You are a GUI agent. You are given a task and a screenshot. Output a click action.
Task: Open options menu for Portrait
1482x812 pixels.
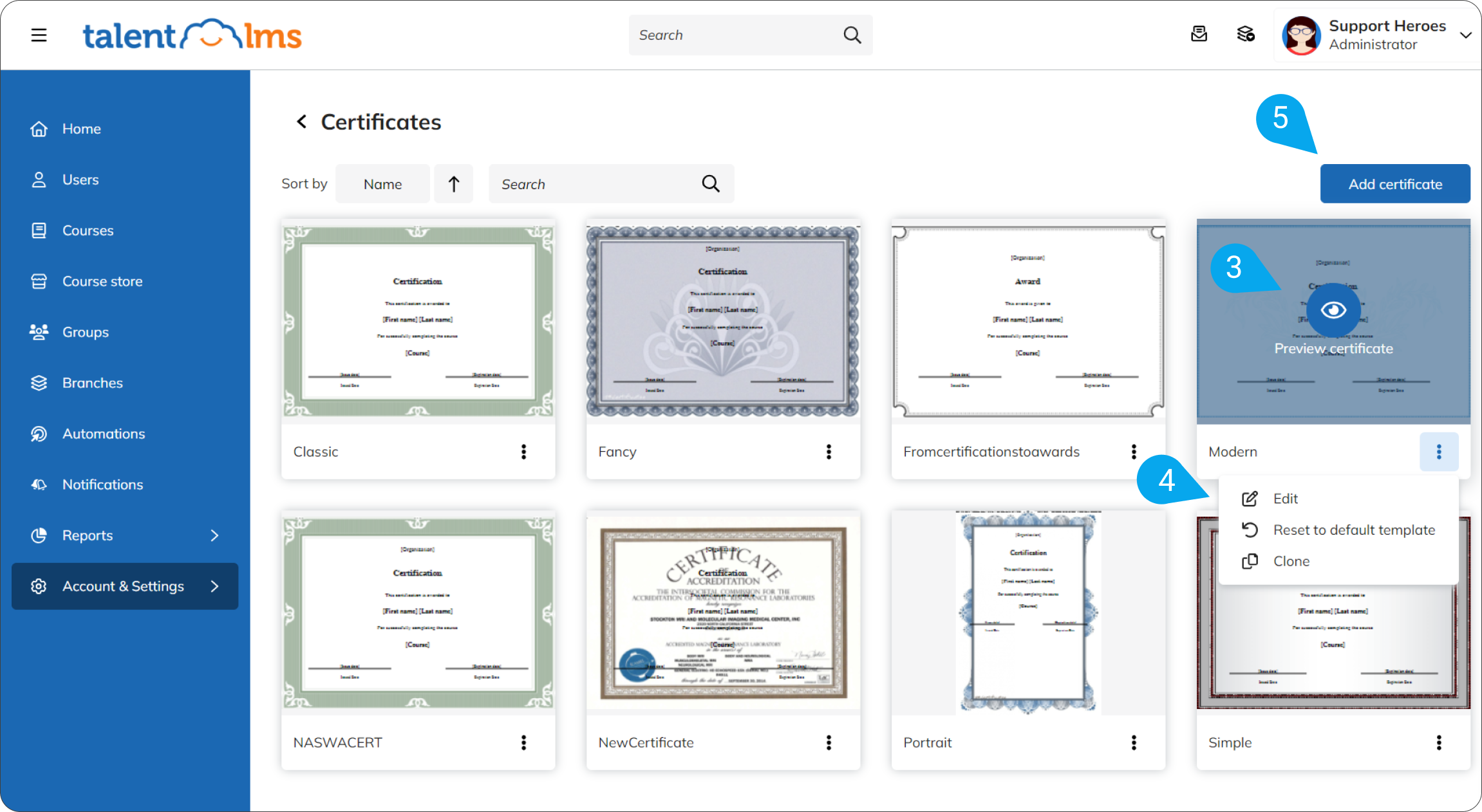tap(1134, 743)
